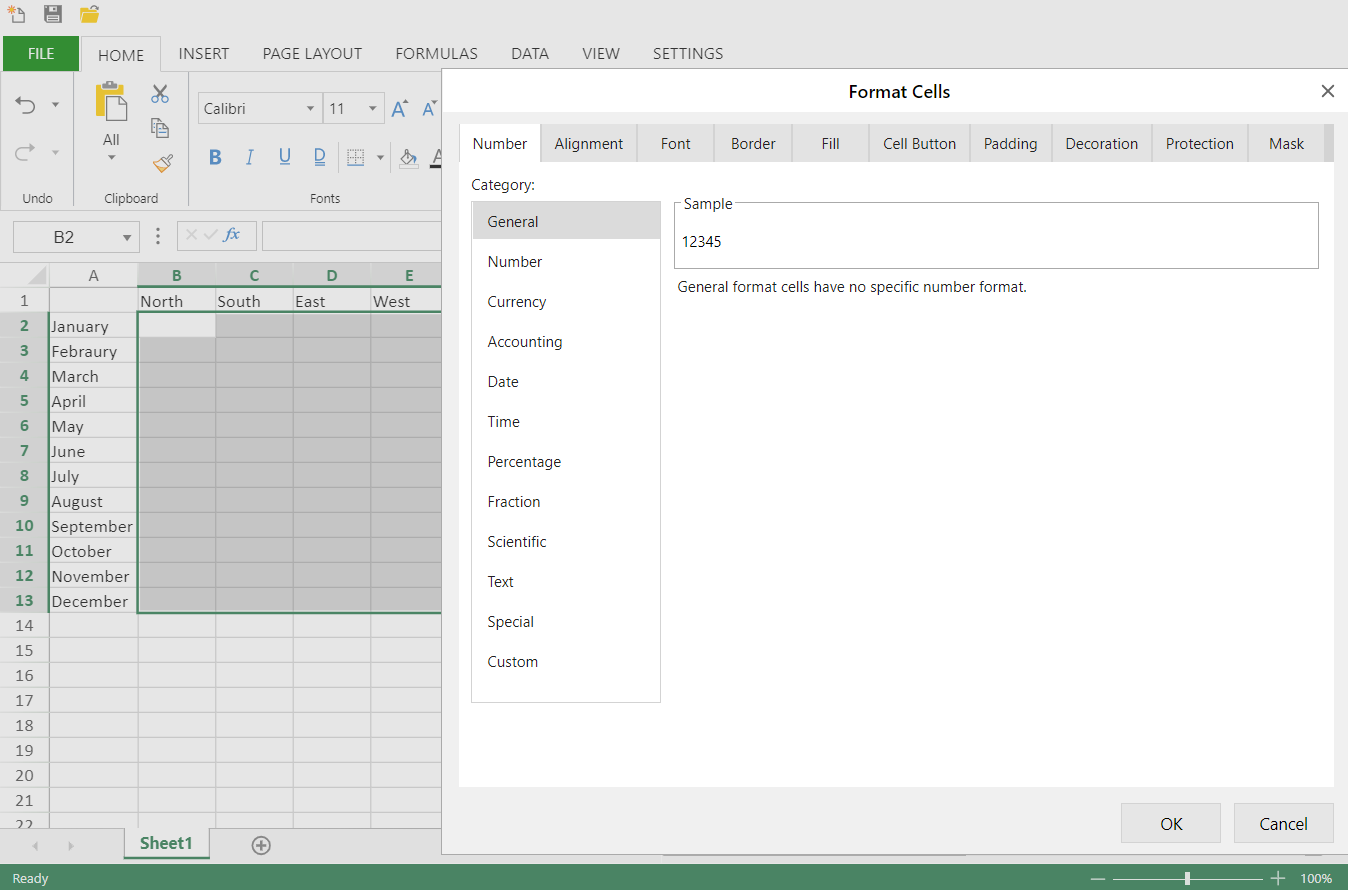Select the Currency category
1348x890 pixels.
tap(566, 301)
